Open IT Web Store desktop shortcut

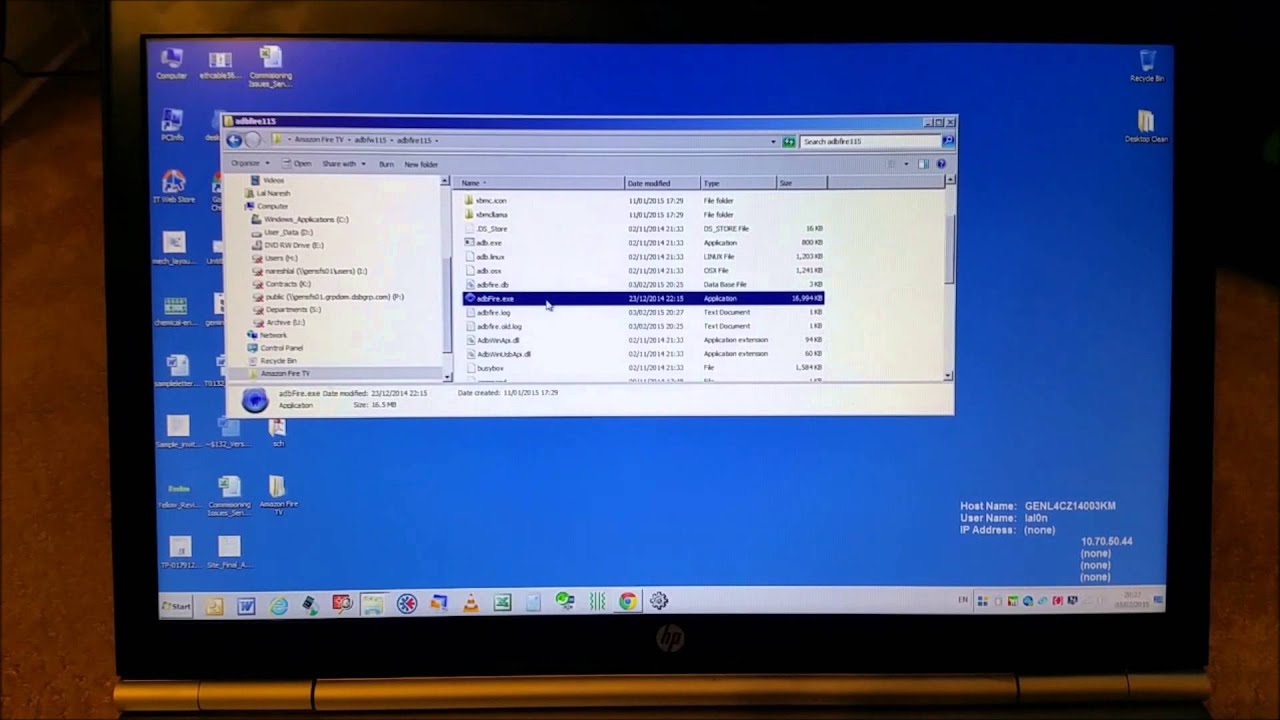173,187
